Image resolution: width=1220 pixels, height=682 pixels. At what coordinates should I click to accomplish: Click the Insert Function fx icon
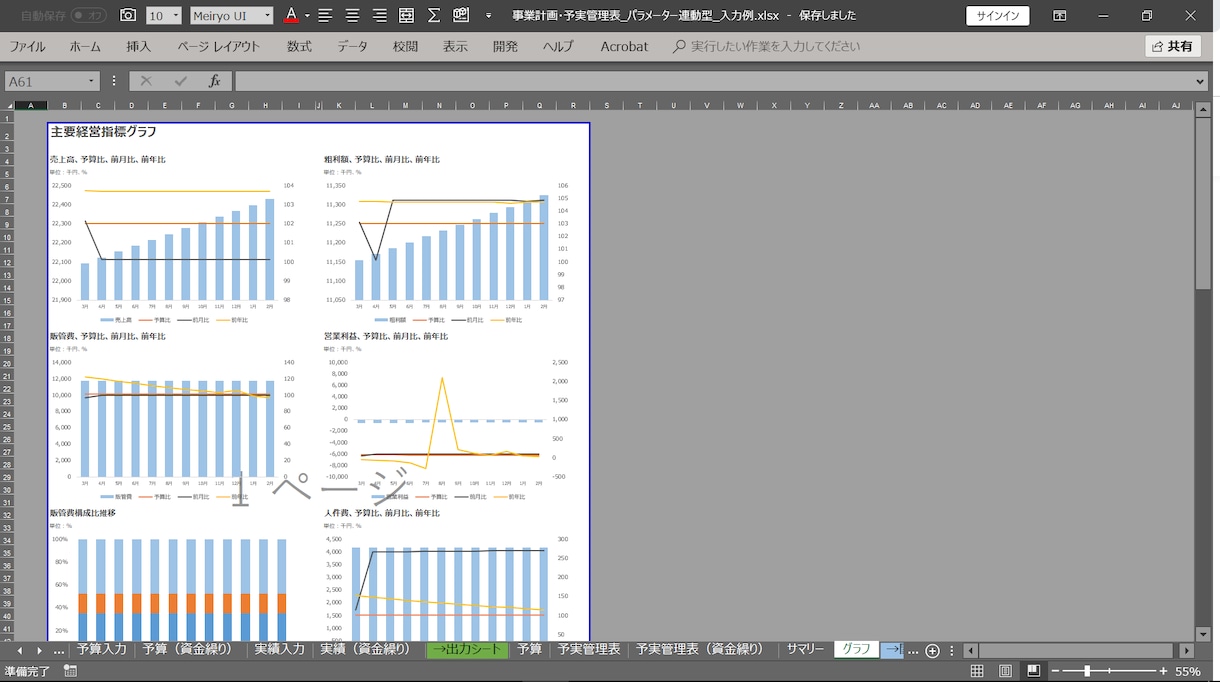click(214, 81)
